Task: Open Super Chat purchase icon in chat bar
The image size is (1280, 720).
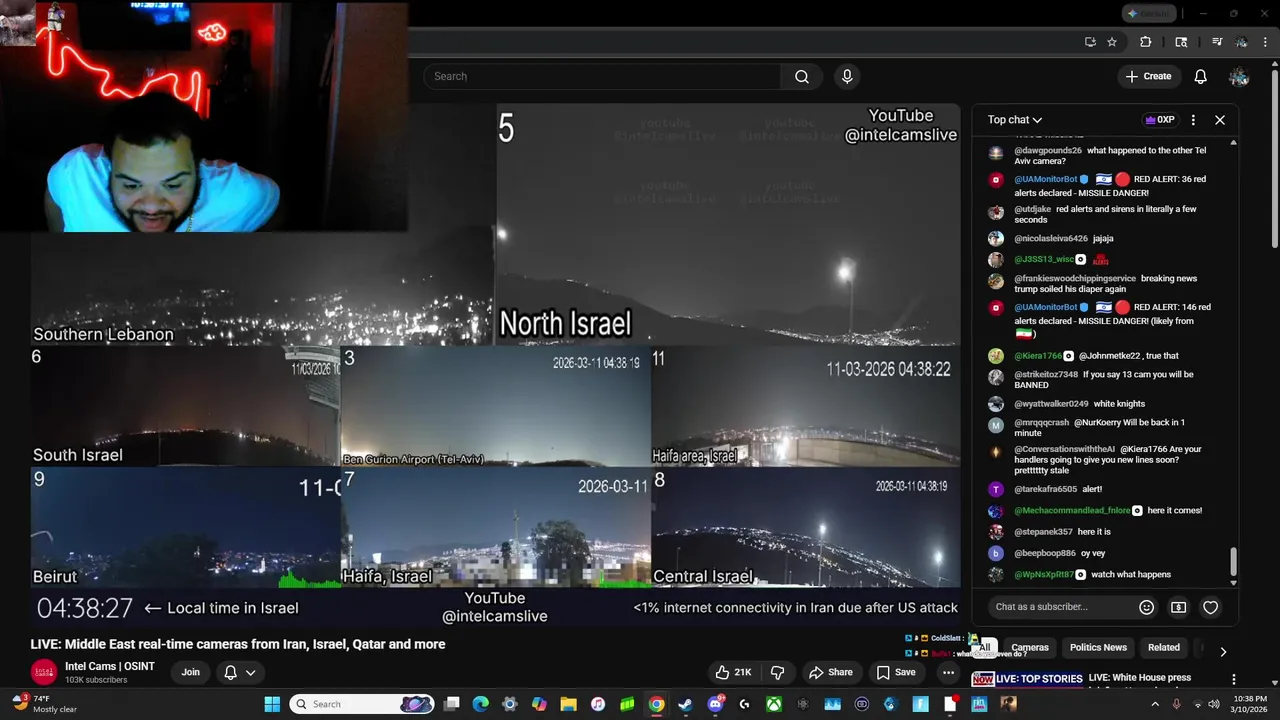Action: (x=1179, y=607)
